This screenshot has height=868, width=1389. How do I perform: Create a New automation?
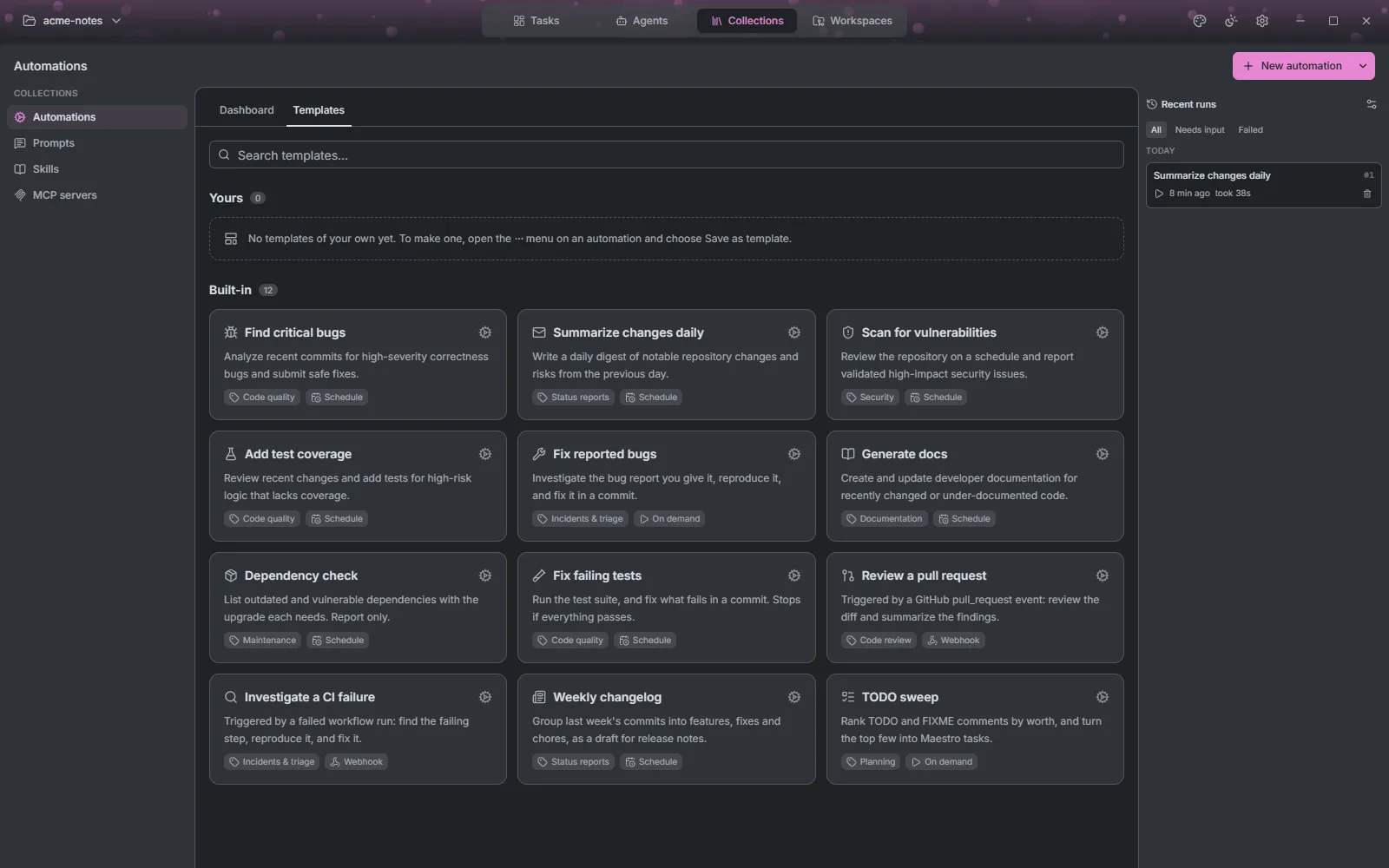click(1293, 66)
